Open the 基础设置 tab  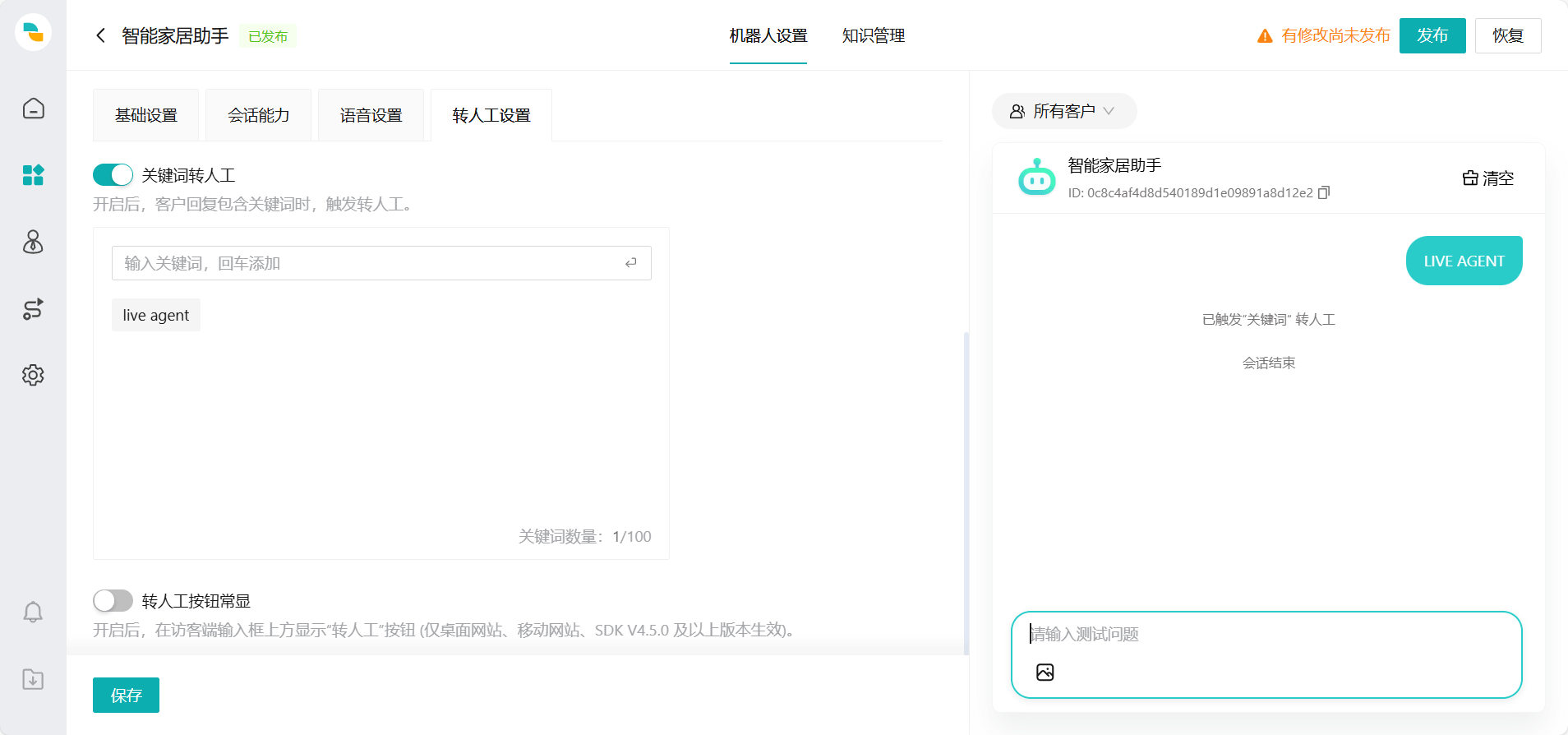pyautogui.click(x=146, y=115)
